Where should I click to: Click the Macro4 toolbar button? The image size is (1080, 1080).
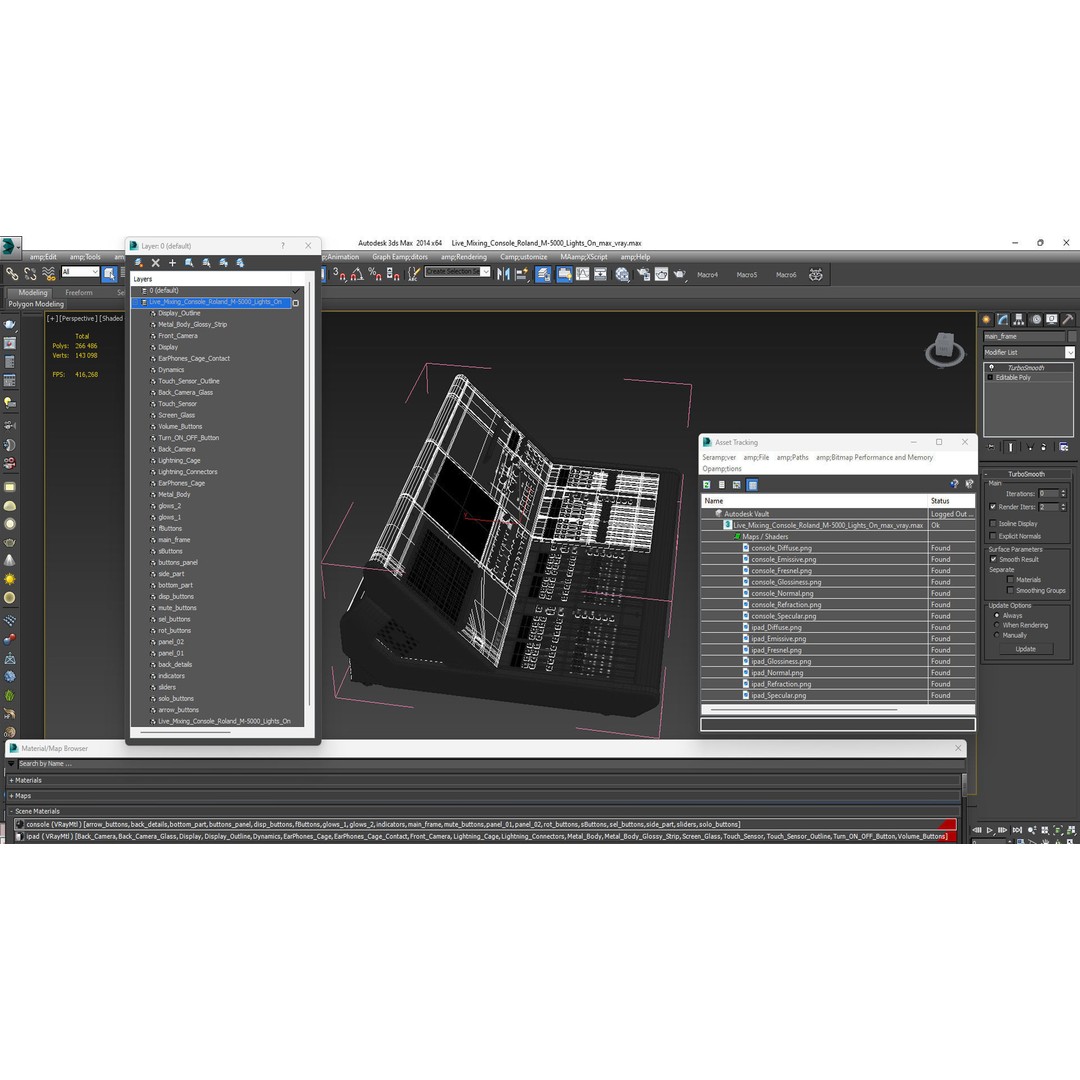[707, 275]
